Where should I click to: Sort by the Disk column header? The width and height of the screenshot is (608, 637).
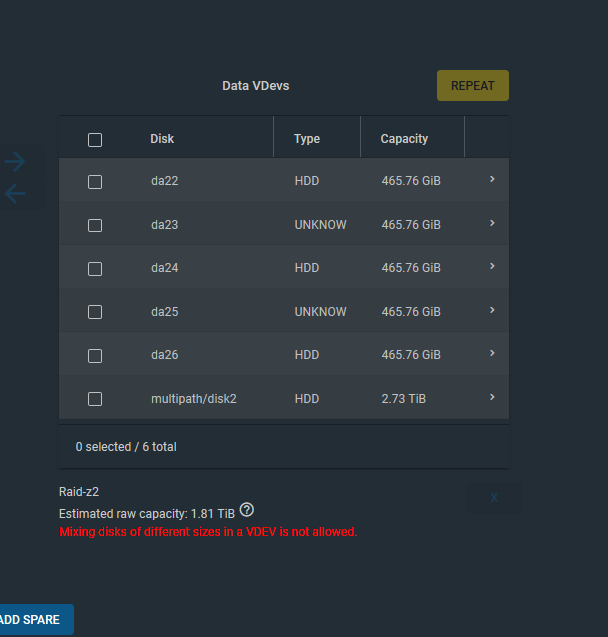[x=162, y=139]
